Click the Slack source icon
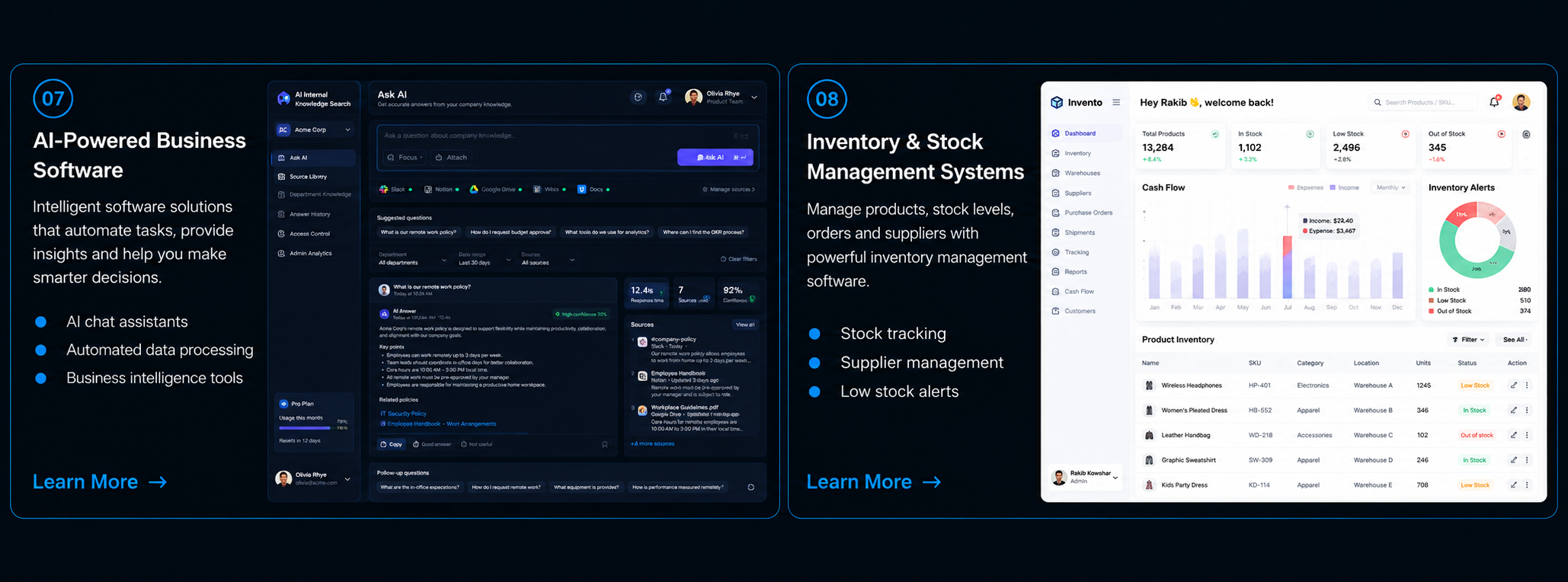 384,189
